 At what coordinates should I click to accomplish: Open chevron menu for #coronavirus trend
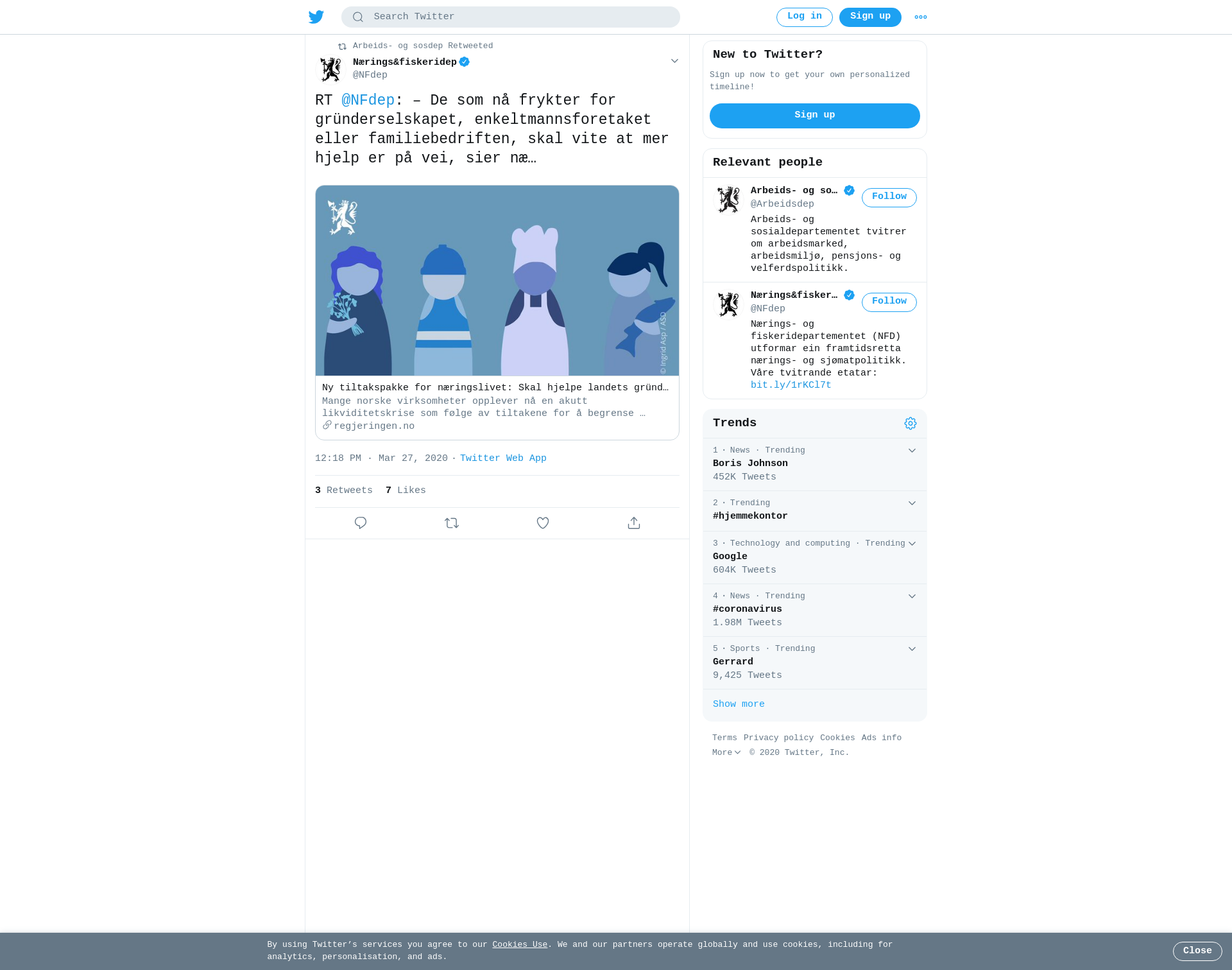[x=912, y=596]
